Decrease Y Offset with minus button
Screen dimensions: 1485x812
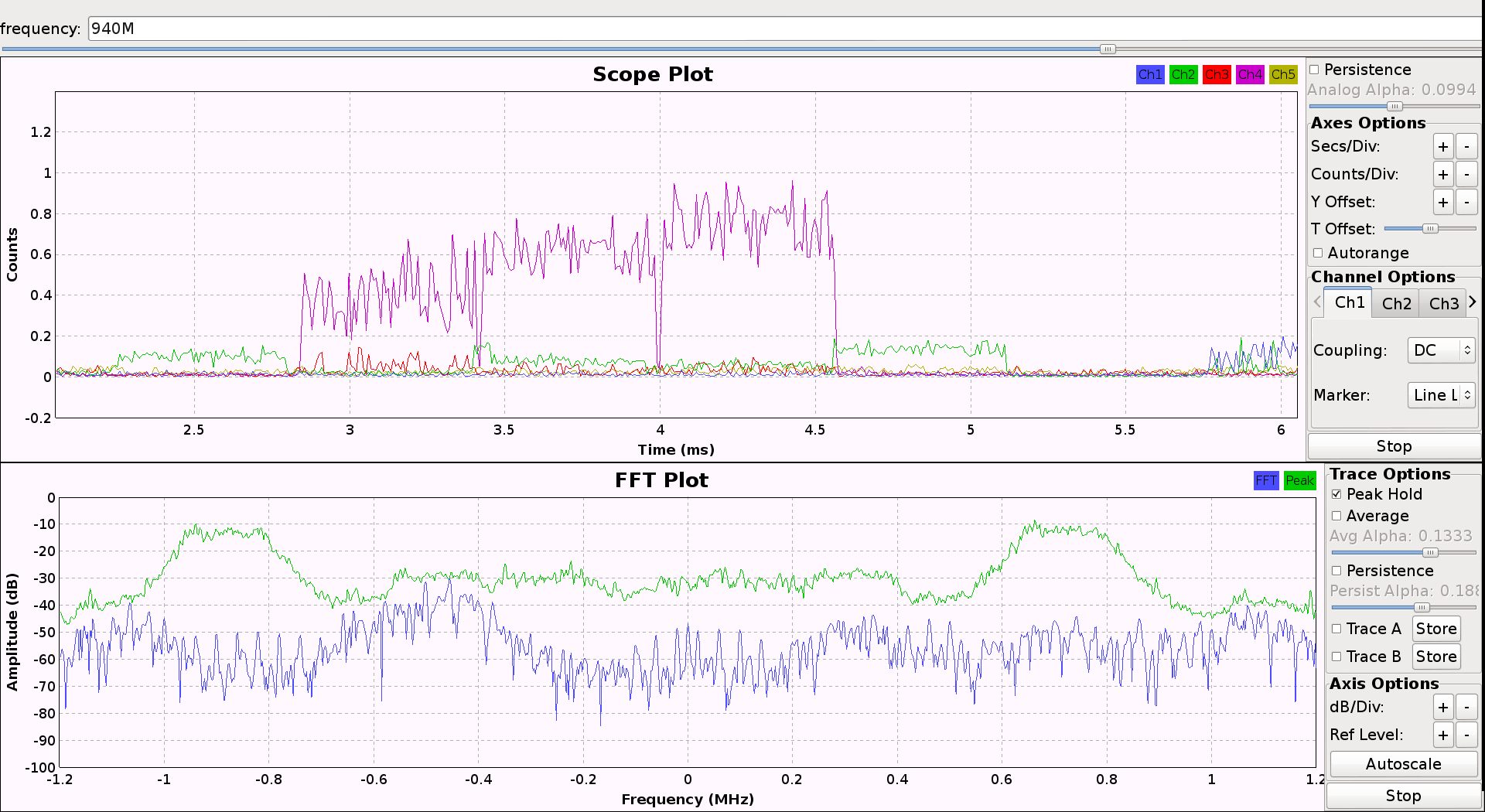tap(1466, 202)
